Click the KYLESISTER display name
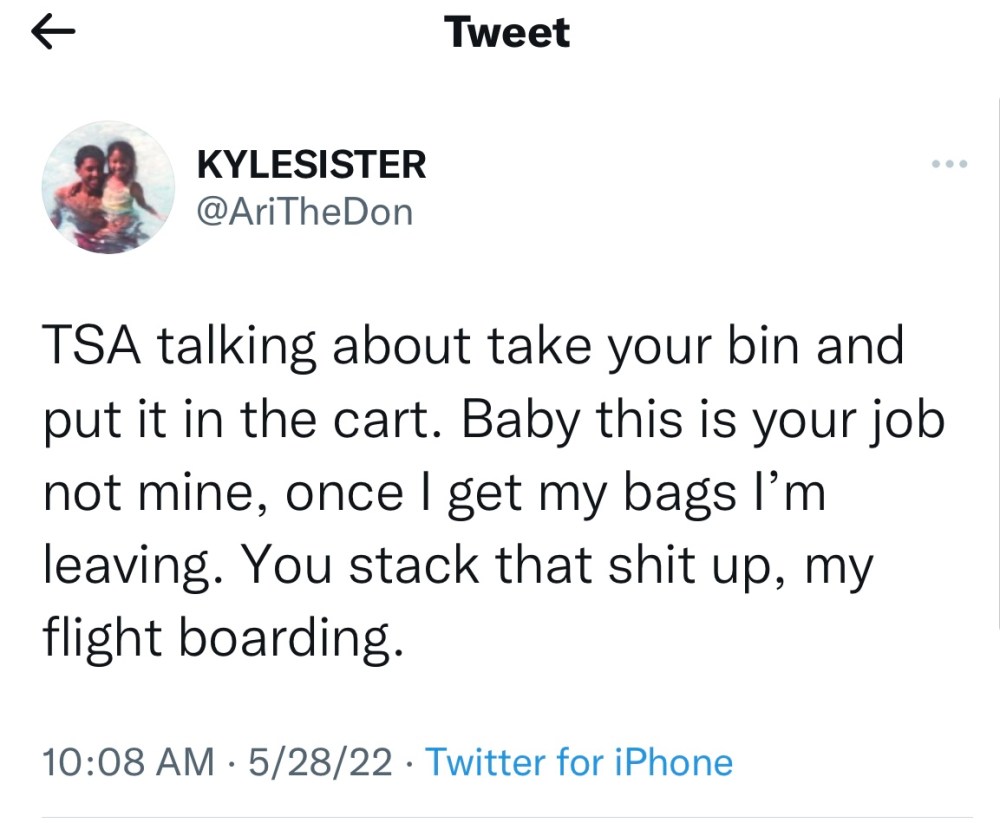 point(311,165)
